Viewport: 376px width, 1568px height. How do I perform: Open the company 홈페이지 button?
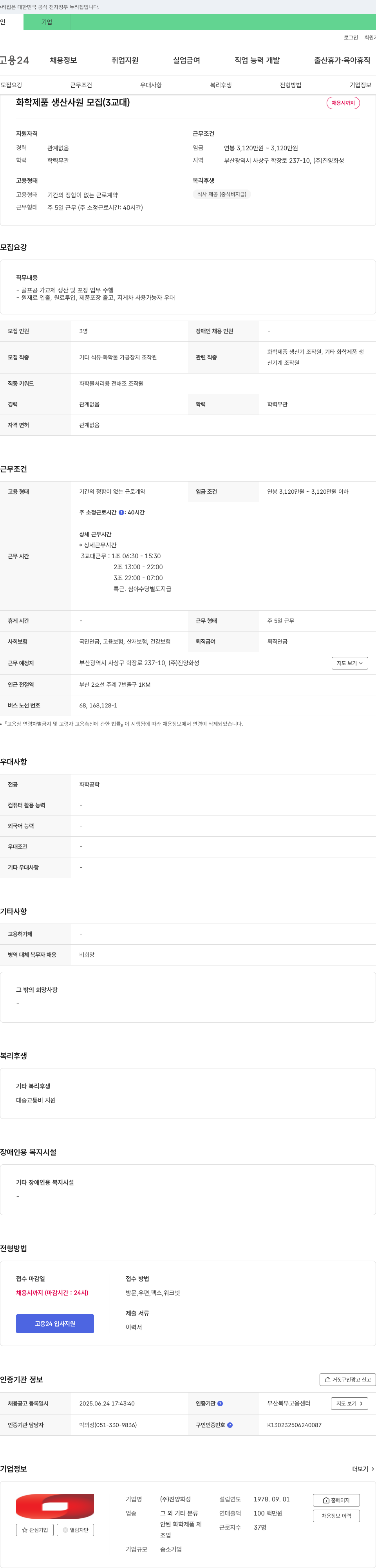336,1500
